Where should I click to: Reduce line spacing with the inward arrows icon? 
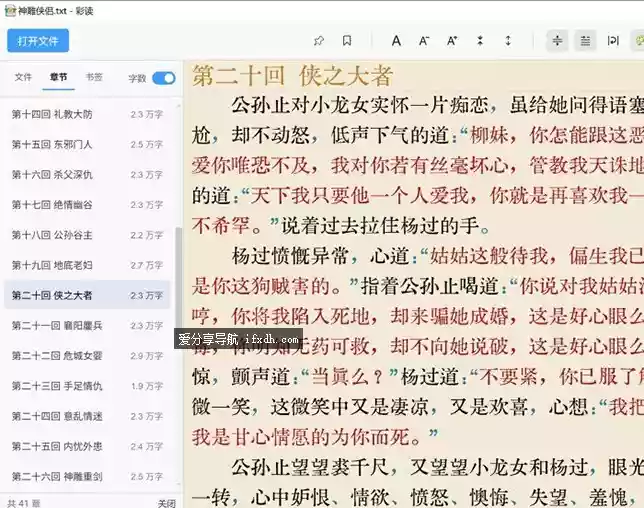[480, 41]
